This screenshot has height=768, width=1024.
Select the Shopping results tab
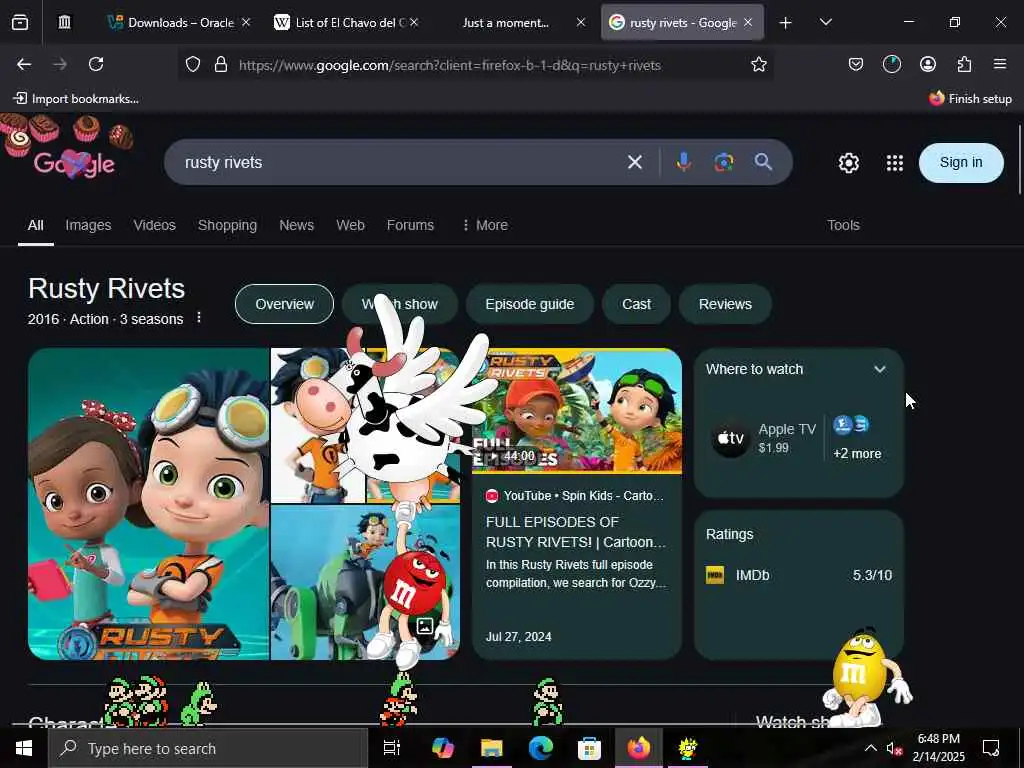coord(227,225)
